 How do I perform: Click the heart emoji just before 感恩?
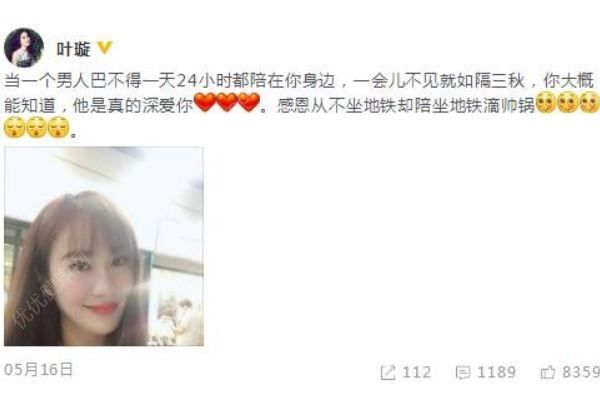click(249, 102)
